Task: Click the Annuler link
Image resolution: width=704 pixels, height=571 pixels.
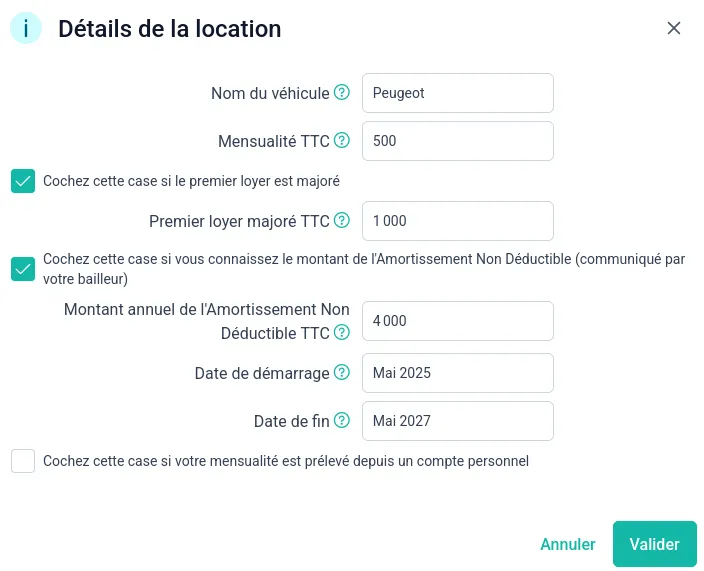Action: 567,544
